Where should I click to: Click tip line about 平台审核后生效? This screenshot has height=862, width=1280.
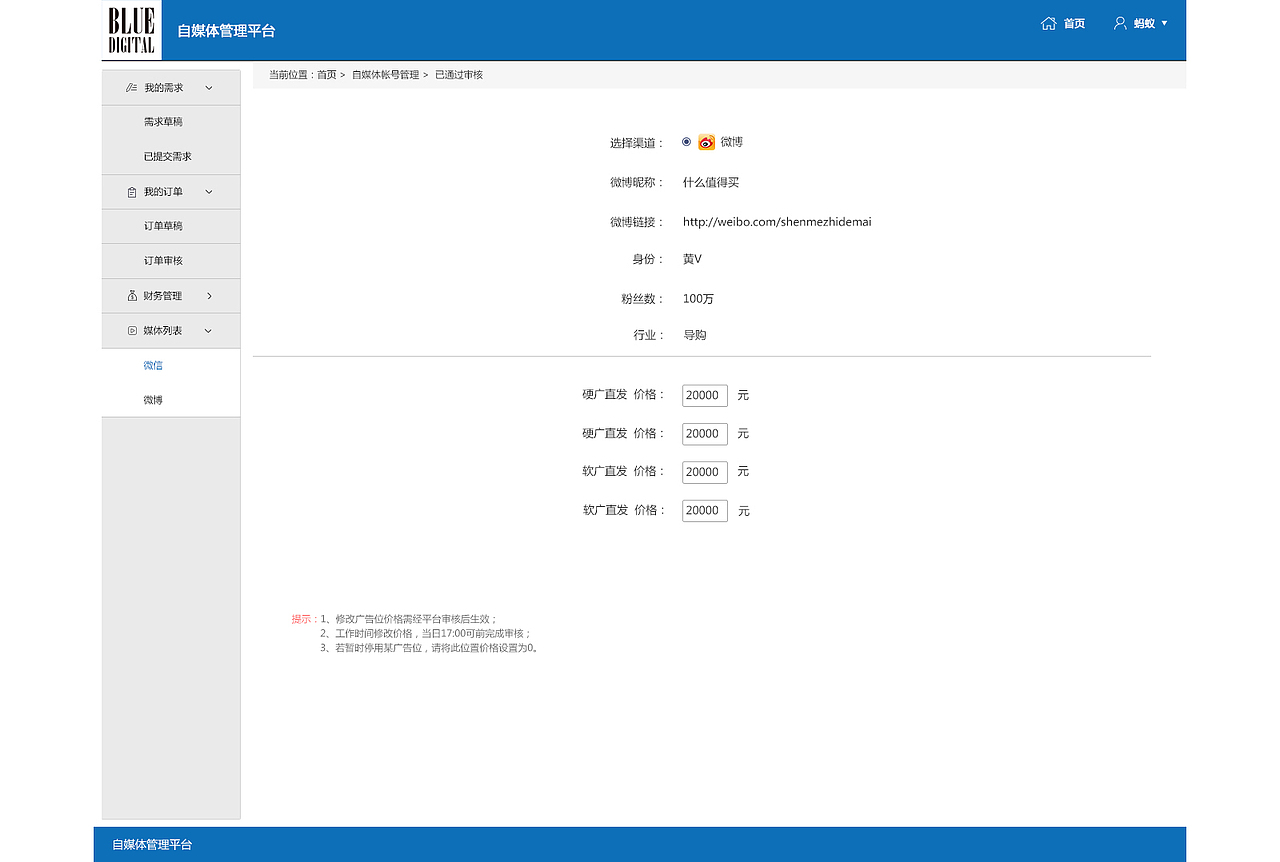(409, 619)
